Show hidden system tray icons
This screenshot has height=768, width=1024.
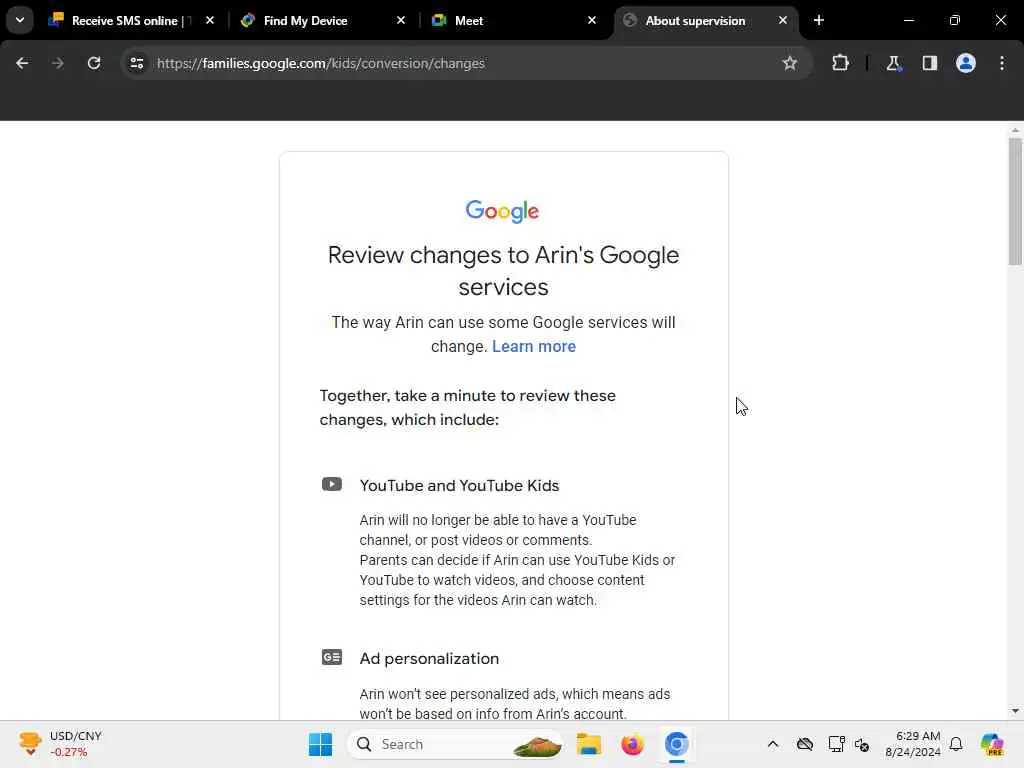pyautogui.click(x=773, y=744)
